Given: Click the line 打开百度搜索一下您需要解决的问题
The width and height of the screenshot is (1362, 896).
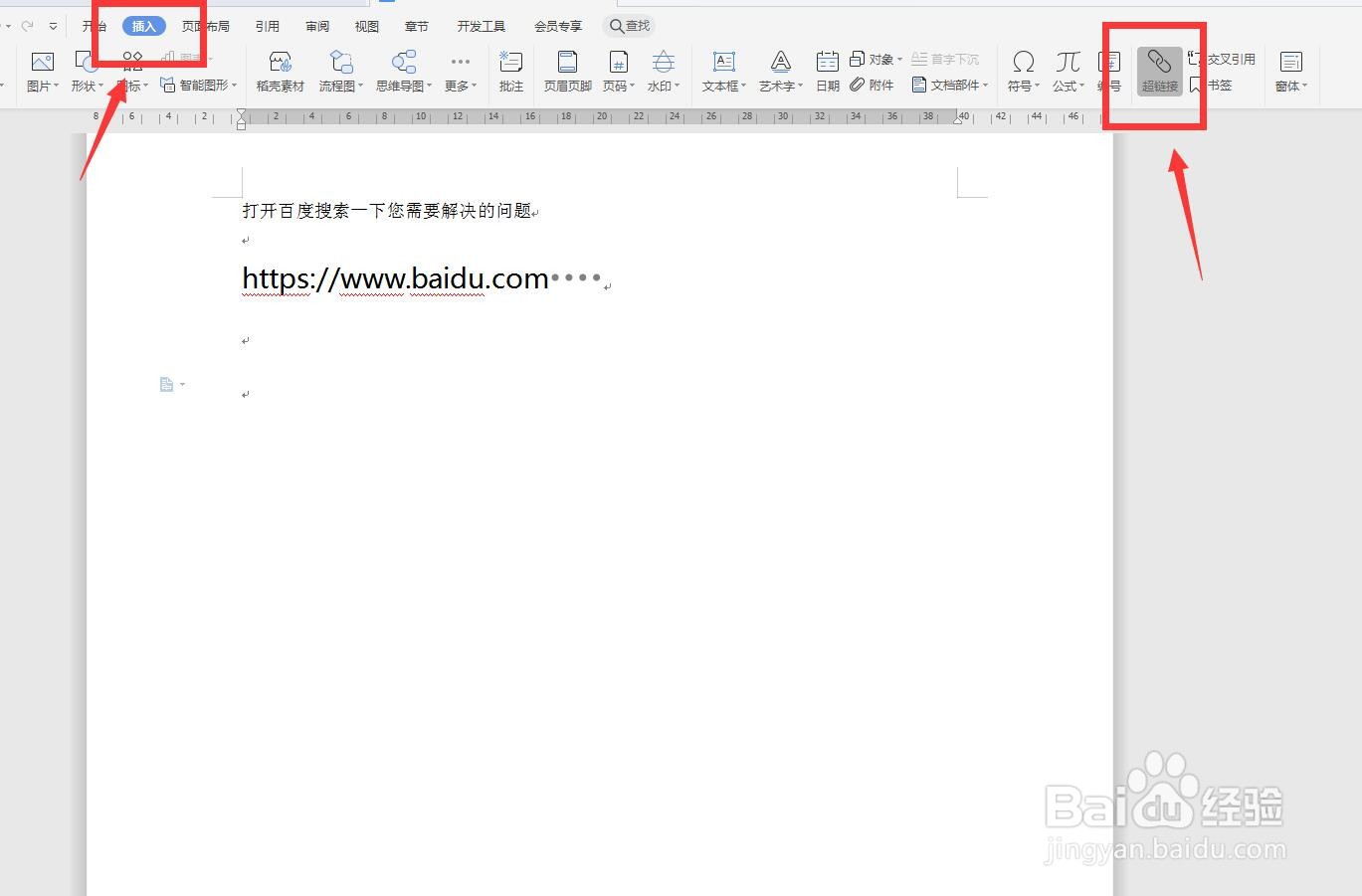Looking at the screenshot, I should [x=387, y=211].
